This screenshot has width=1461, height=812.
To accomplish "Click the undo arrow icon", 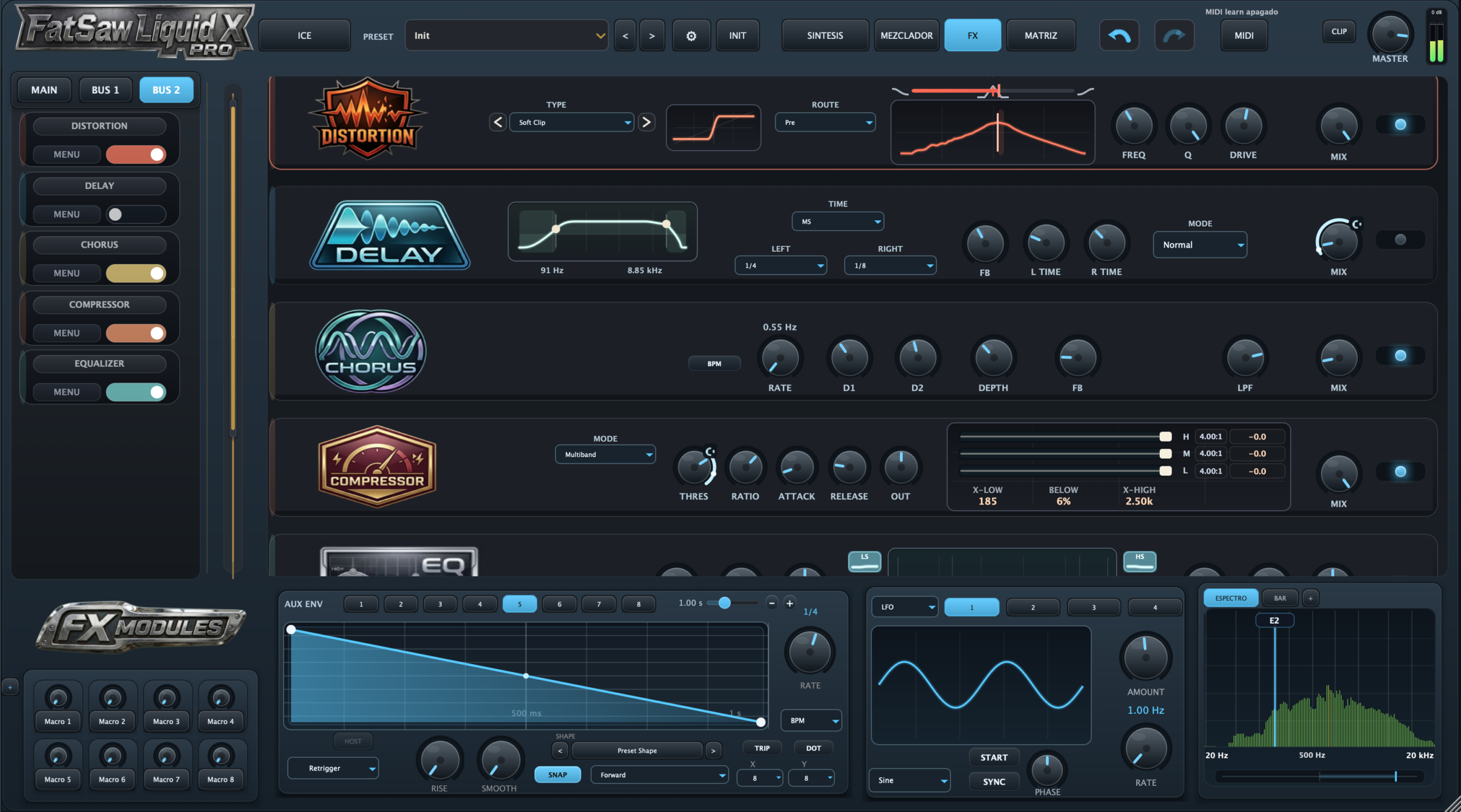I will click(1119, 35).
